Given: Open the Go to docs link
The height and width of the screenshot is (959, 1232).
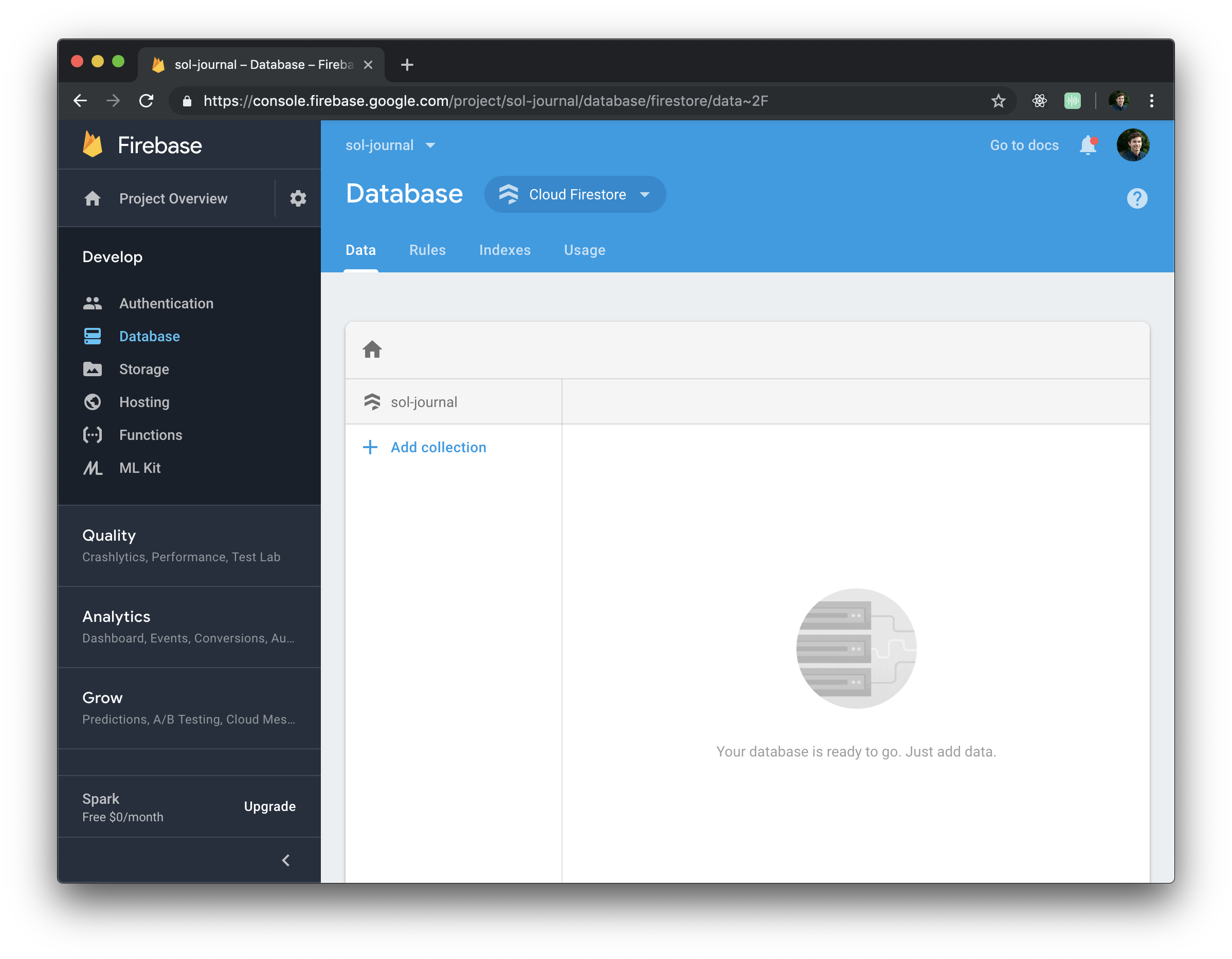Looking at the screenshot, I should pyautogui.click(x=1024, y=145).
